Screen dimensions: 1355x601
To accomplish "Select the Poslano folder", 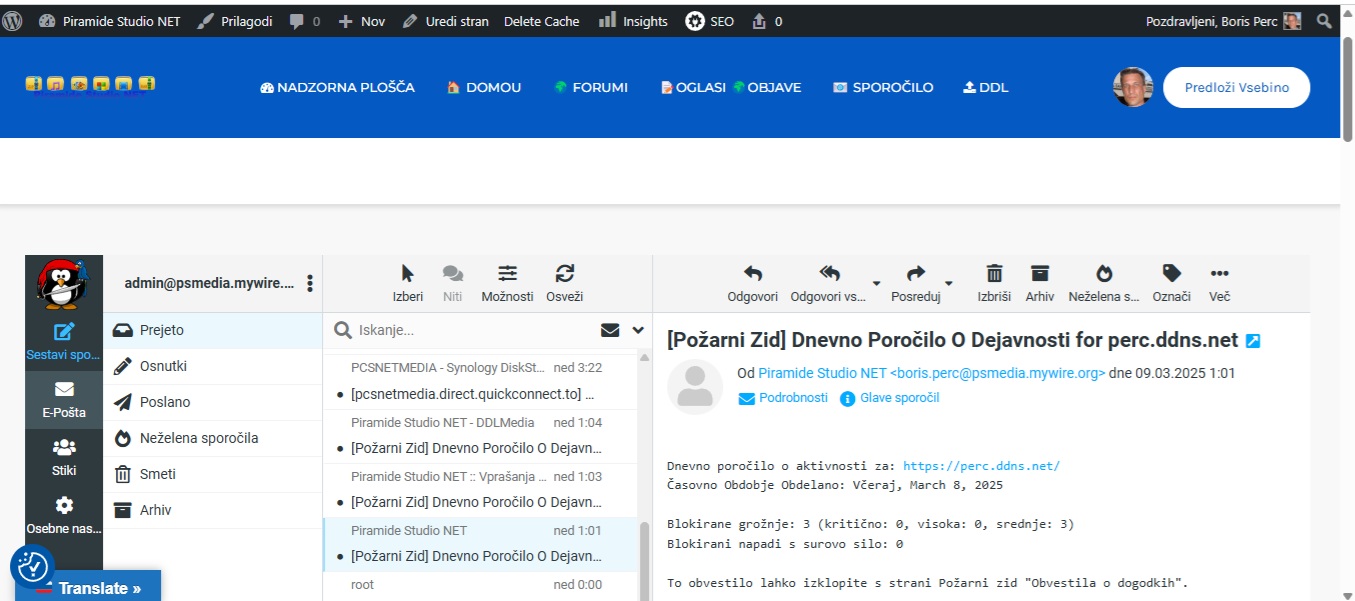I will 165,402.
